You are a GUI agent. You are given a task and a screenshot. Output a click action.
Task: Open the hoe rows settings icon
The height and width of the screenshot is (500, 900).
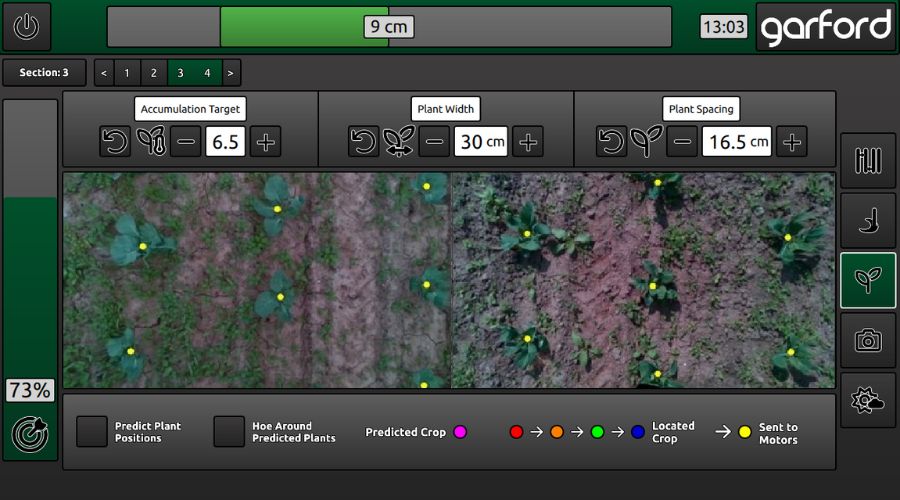tap(867, 160)
